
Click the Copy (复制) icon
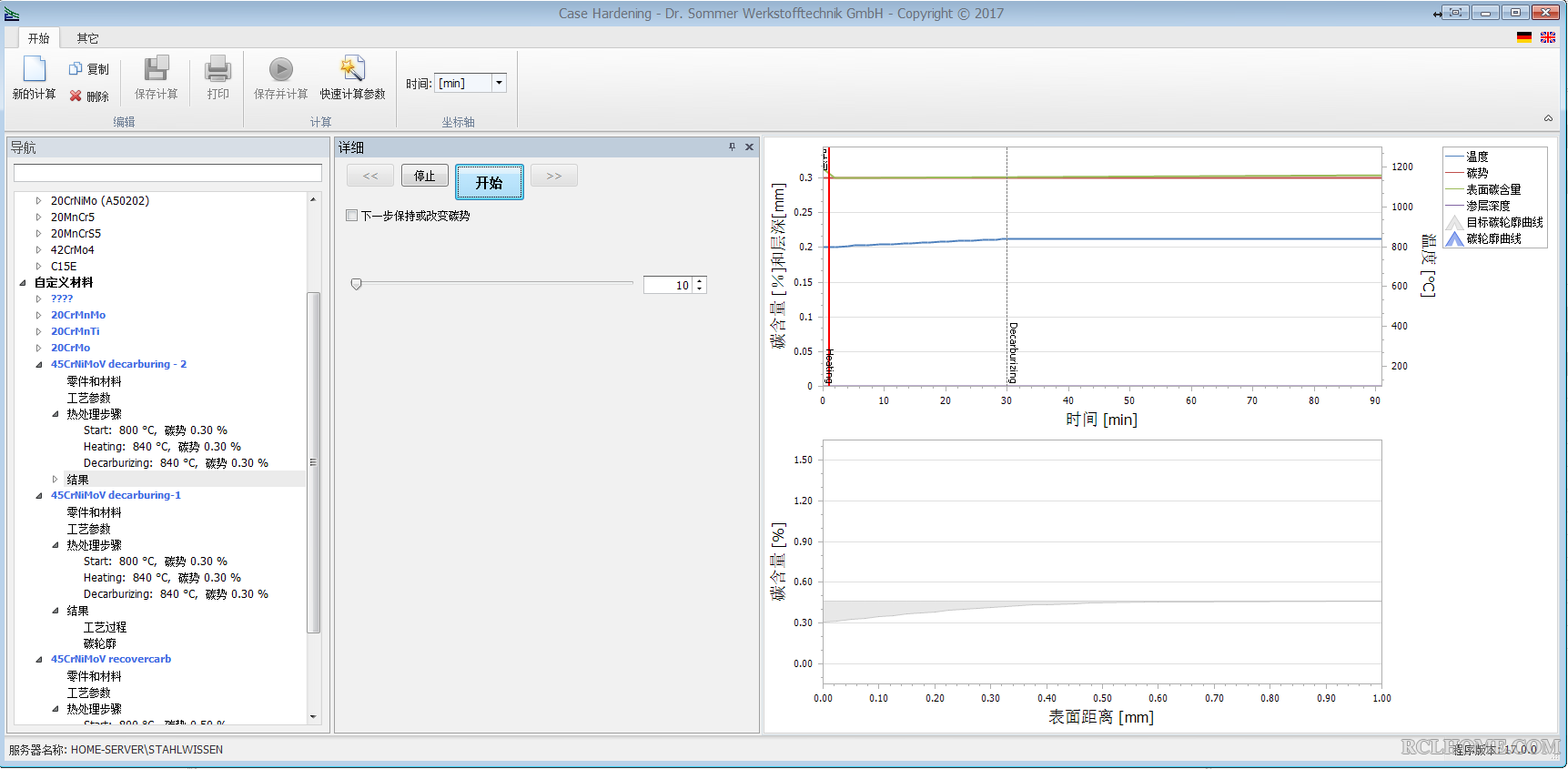pyautogui.click(x=76, y=69)
